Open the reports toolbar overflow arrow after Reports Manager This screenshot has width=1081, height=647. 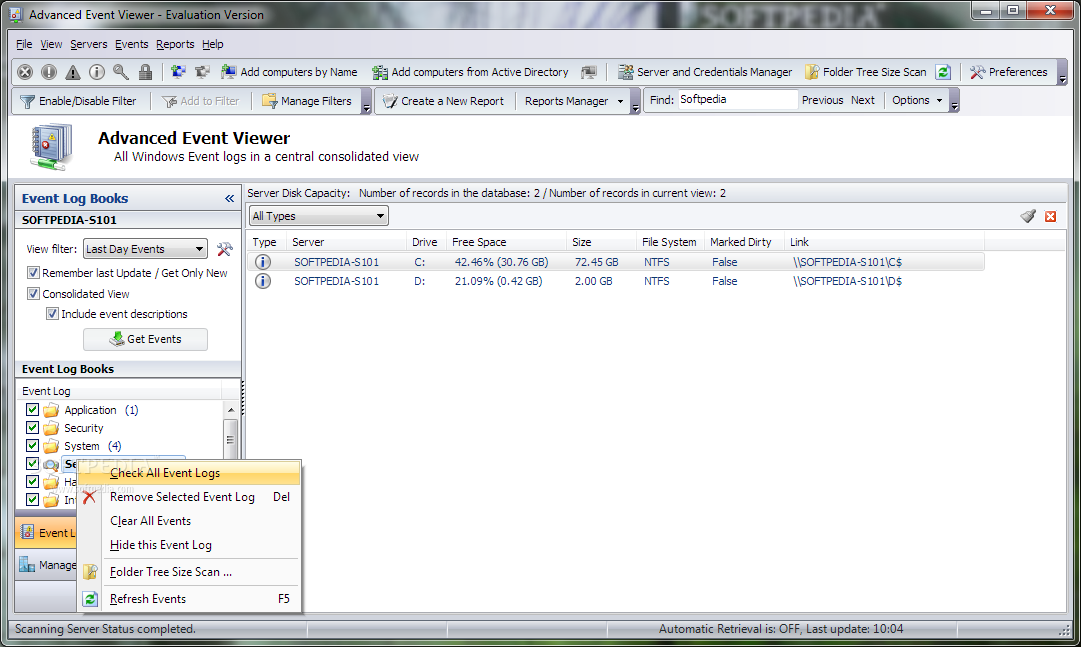[x=635, y=101]
